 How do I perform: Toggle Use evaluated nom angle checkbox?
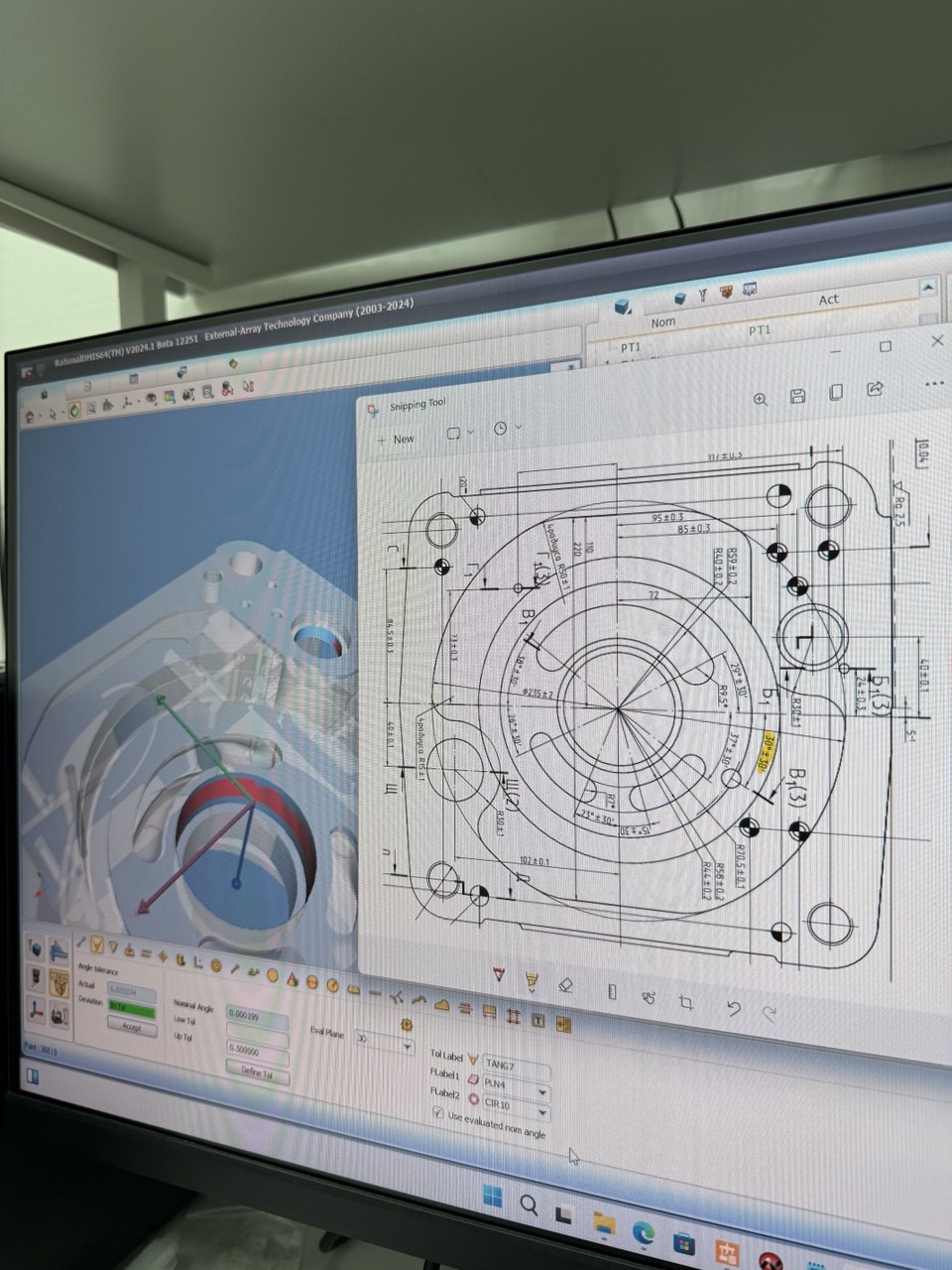438,1113
